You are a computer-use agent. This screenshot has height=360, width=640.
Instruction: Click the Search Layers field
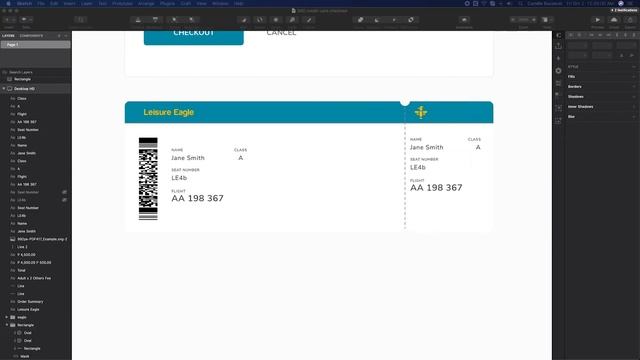click(x=36, y=72)
